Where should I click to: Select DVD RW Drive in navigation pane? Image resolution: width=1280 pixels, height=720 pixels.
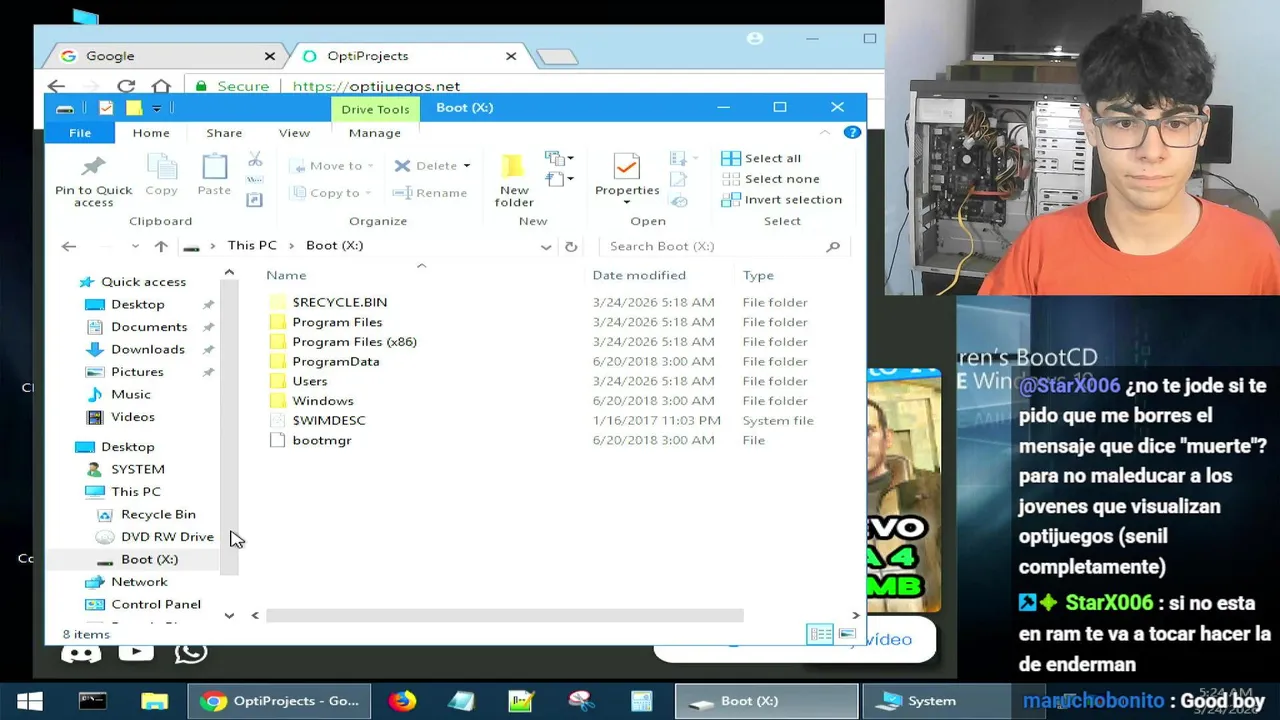157,537
